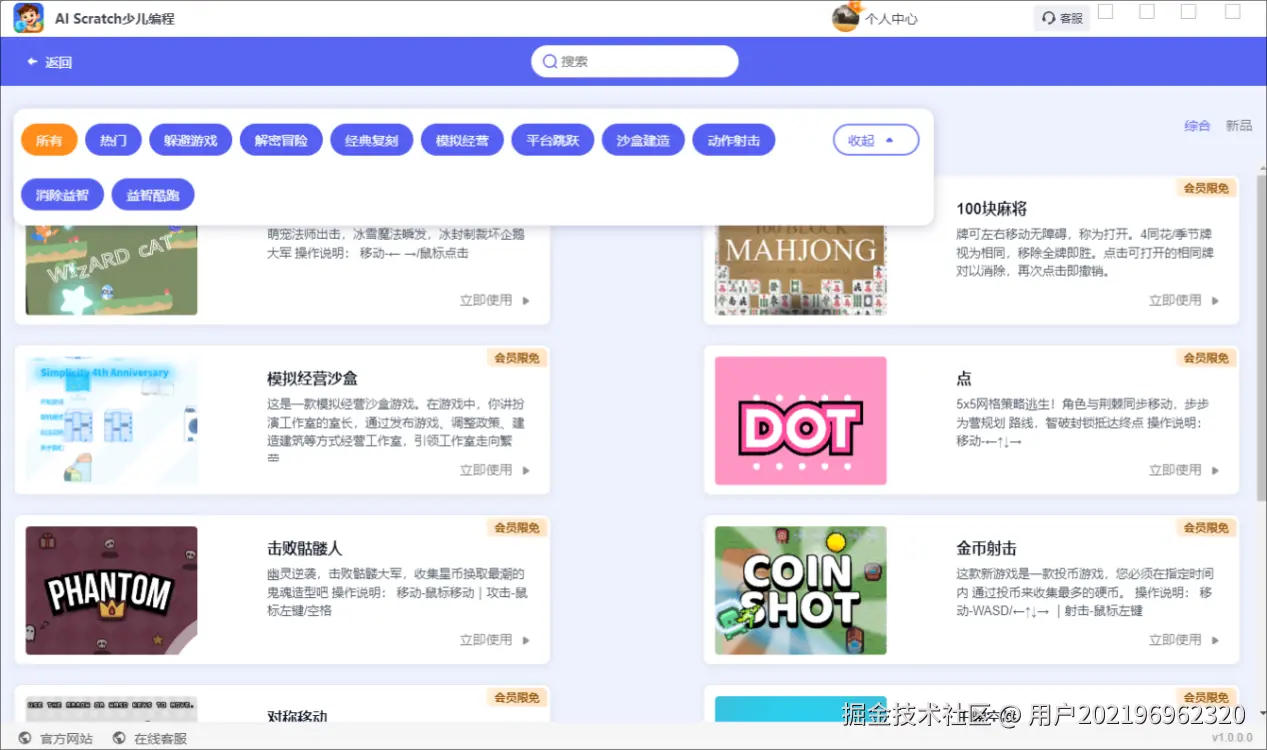
Task: Click 会员限免 badge on 金币射击 card
Action: pyautogui.click(x=1206, y=527)
